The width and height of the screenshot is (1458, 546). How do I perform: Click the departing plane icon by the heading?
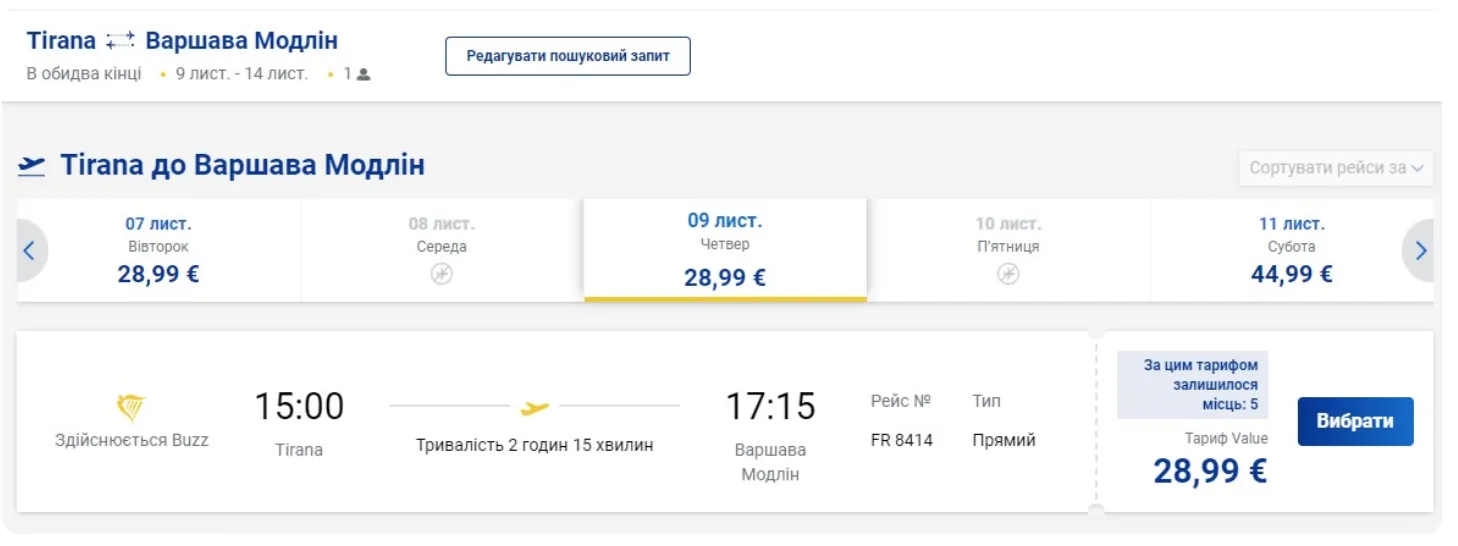32,165
